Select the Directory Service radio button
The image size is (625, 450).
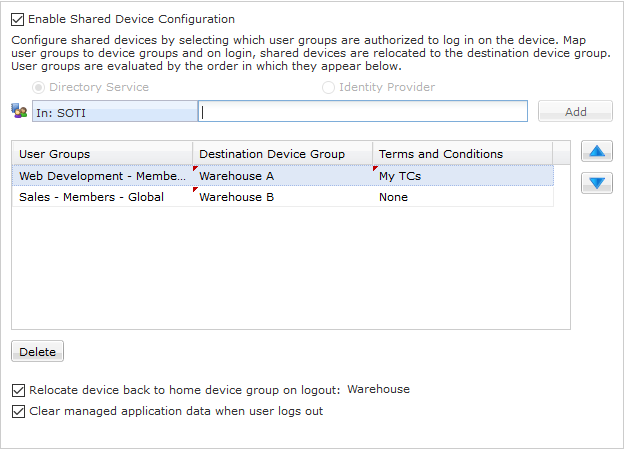pyautogui.click(x=39, y=88)
